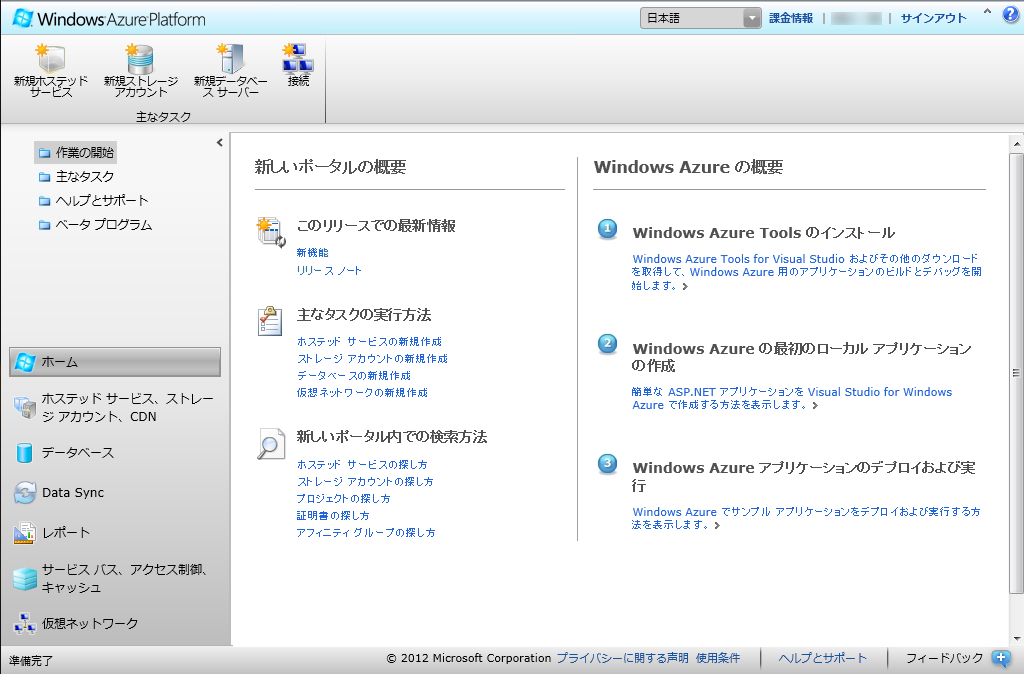Viewport: 1024px width, 674px height.
Task: Open the Windows Azure Tools for Visual Studio download link
Action: click(806, 272)
